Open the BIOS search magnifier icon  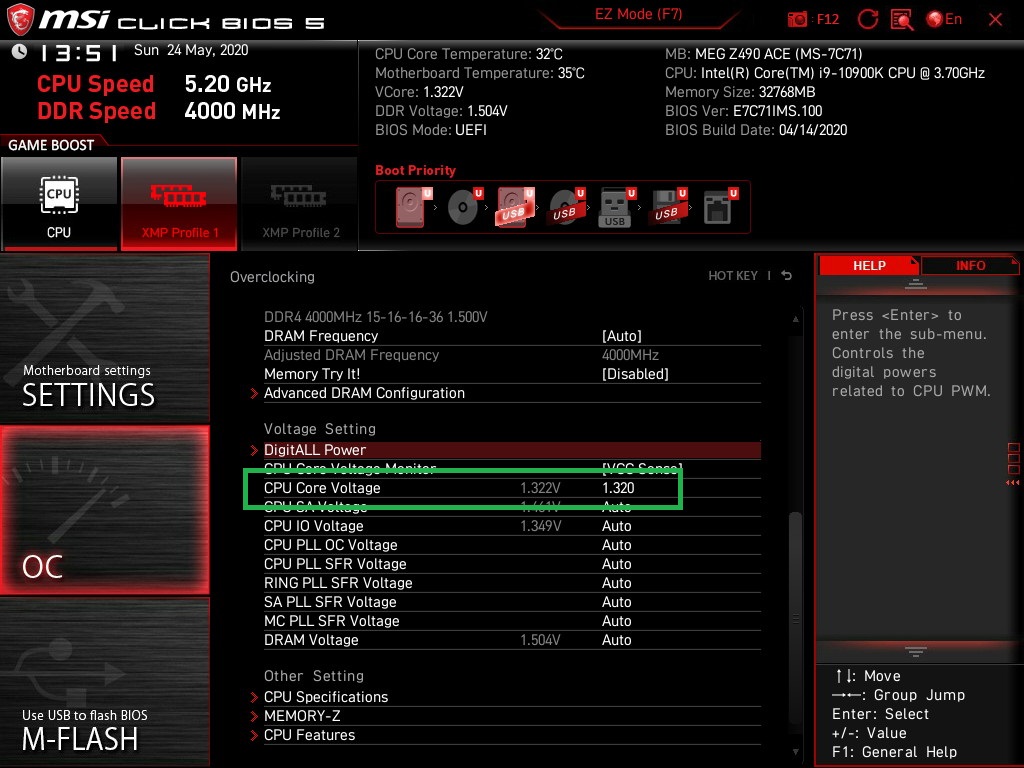click(x=902, y=20)
